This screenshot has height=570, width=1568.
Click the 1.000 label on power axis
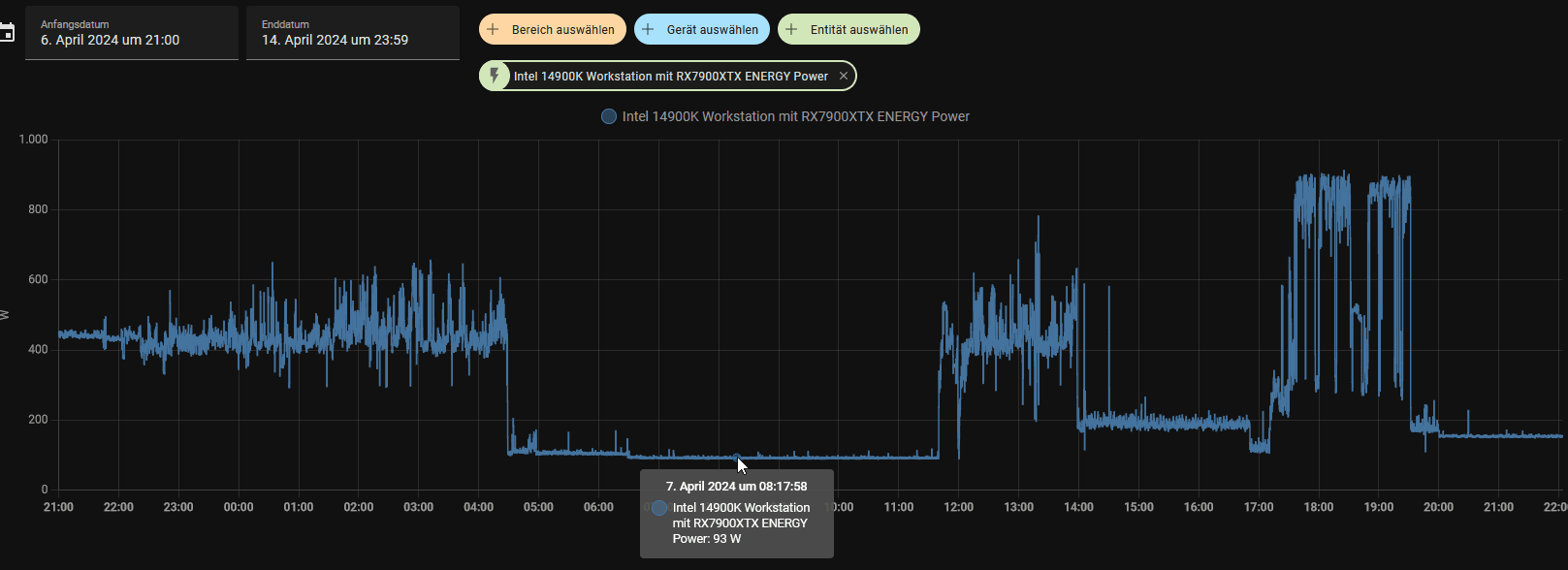pos(33,140)
